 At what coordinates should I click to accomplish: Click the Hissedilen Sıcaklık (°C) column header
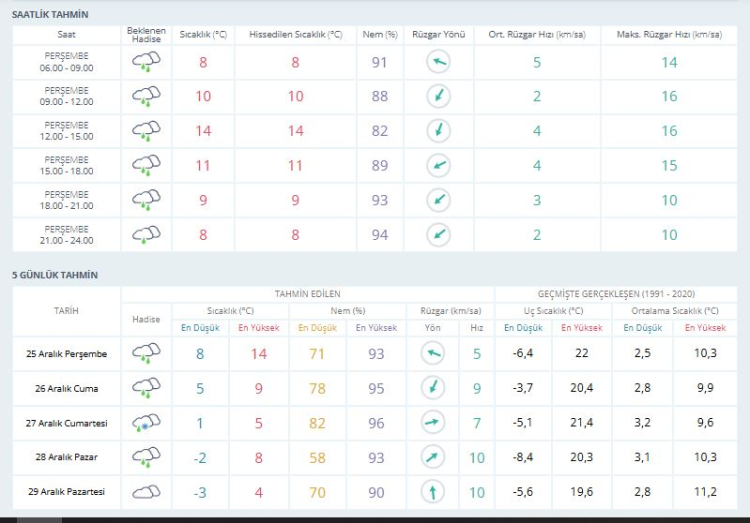point(295,34)
